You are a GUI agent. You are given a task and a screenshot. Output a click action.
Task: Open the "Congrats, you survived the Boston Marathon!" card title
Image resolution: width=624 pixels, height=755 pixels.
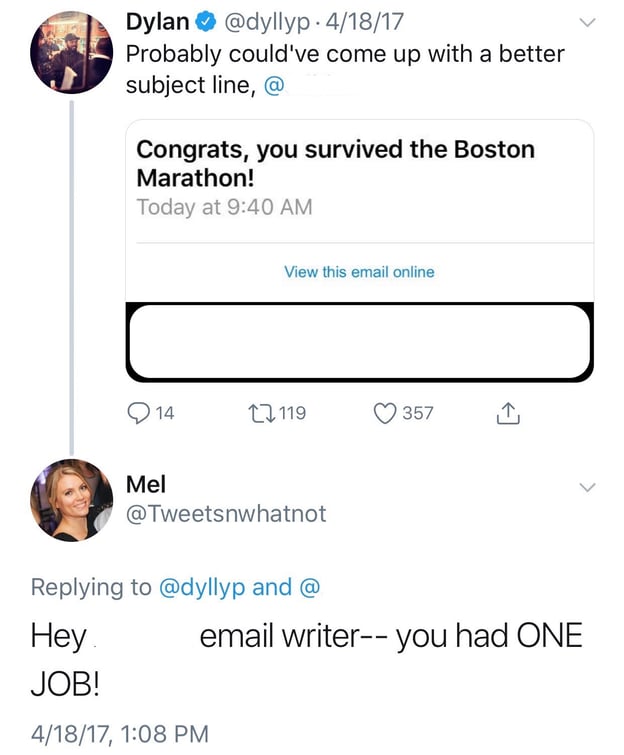(x=335, y=163)
